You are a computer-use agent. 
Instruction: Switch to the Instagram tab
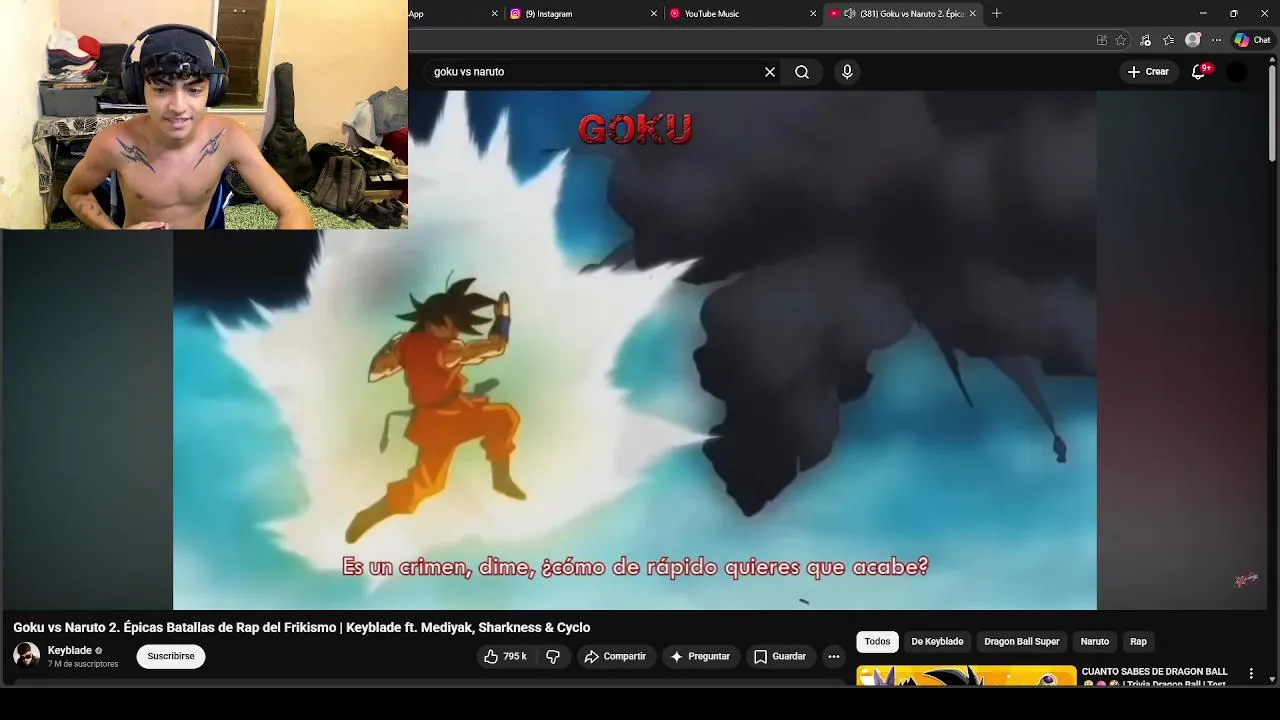pyautogui.click(x=583, y=14)
